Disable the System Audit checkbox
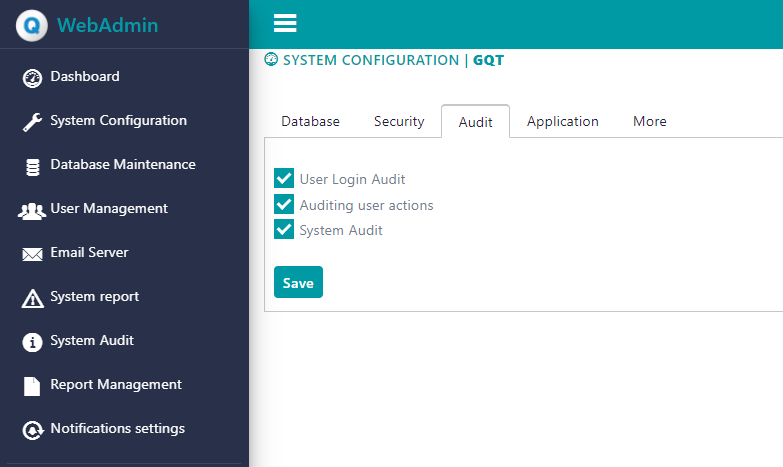This screenshot has height=467, width=783. click(284, 229)
